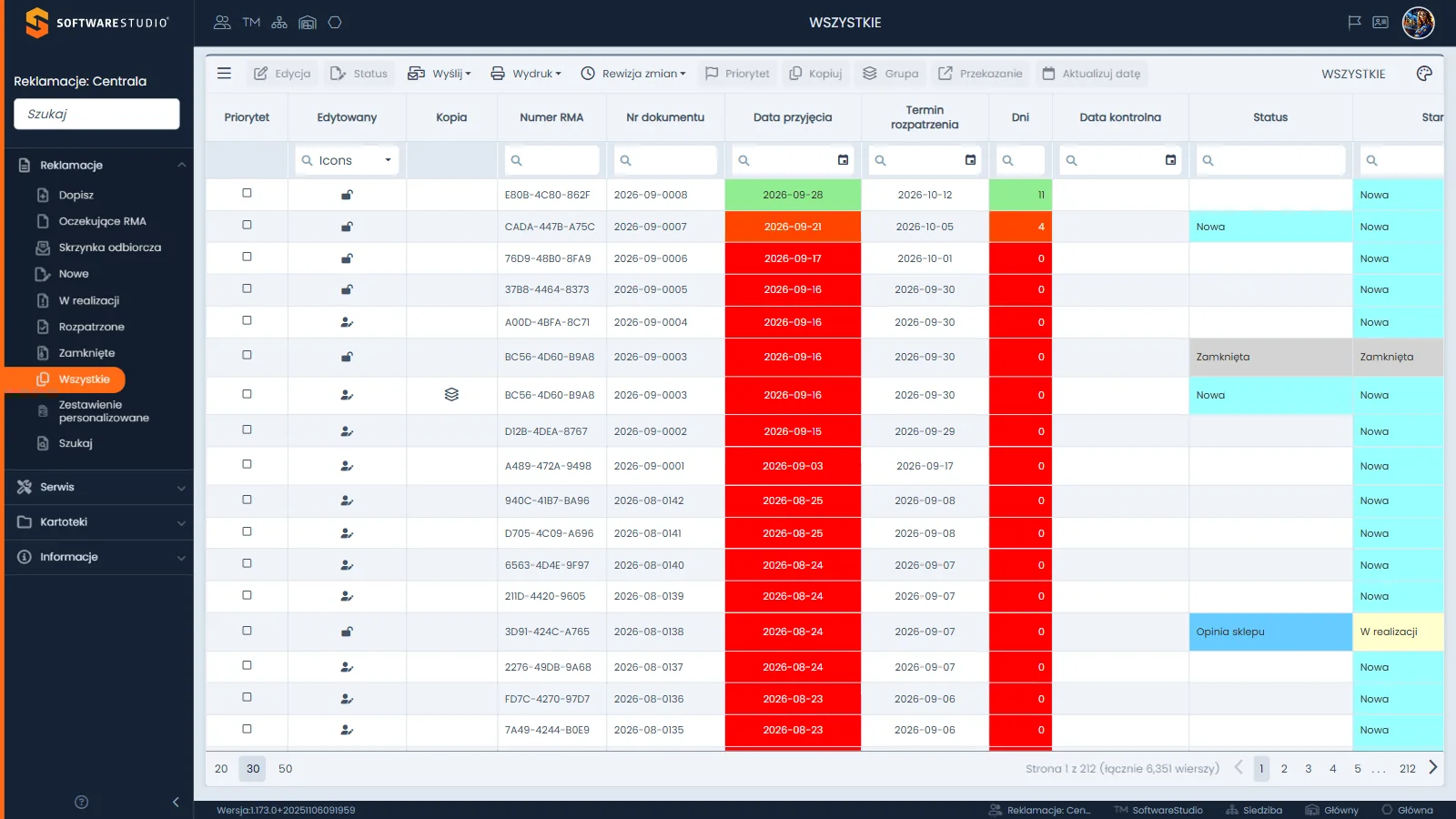Check the box for row 7A49-4244-B0E9
This screenshot has height=819, width=1456.
(x=247, y=729)
